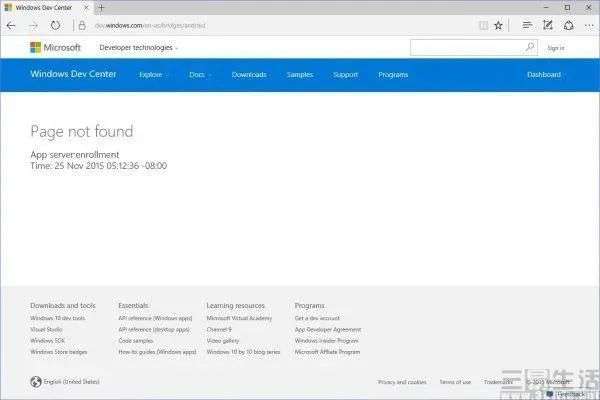Expand Developer technologies dropdown
The height and width of the screenshot is (400, 600).
click(139, 47)
